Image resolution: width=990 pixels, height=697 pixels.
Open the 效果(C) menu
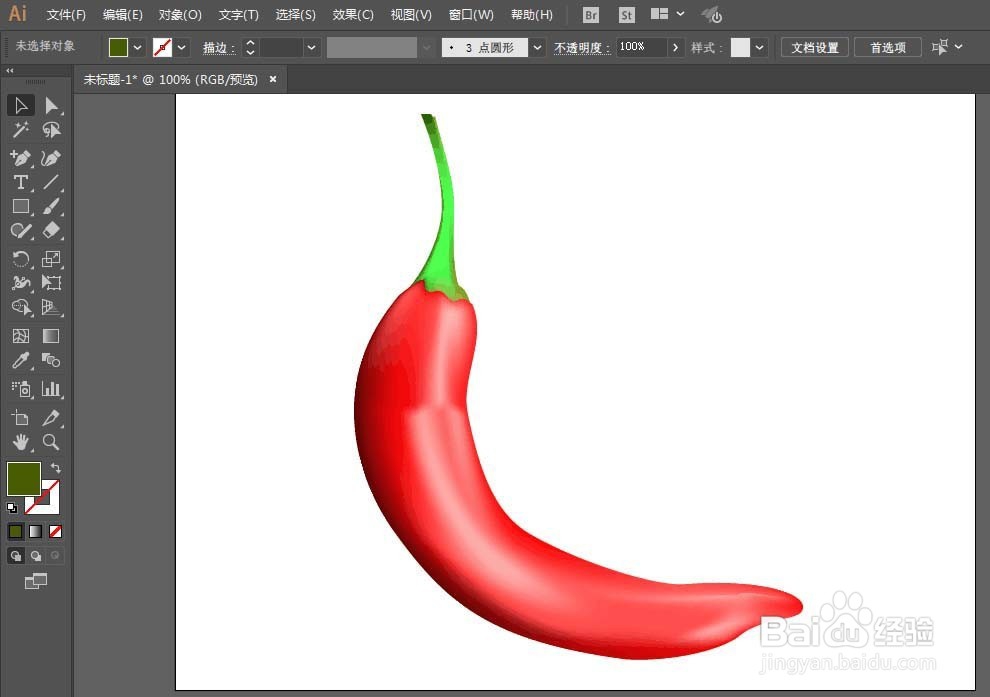(x=353, y=15)
